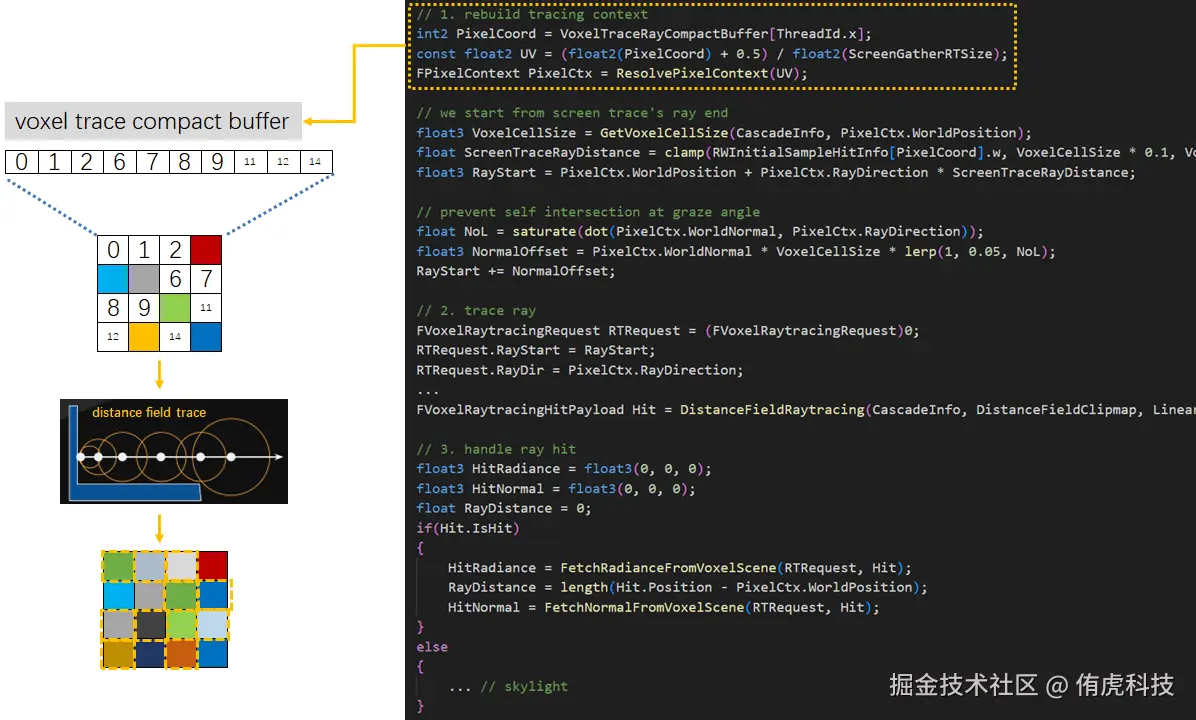Click the "FPixelContext PixelCtx = ResolvePixelContext(UV);" line
The image size is (1196, 720).
tap(611, 73)
